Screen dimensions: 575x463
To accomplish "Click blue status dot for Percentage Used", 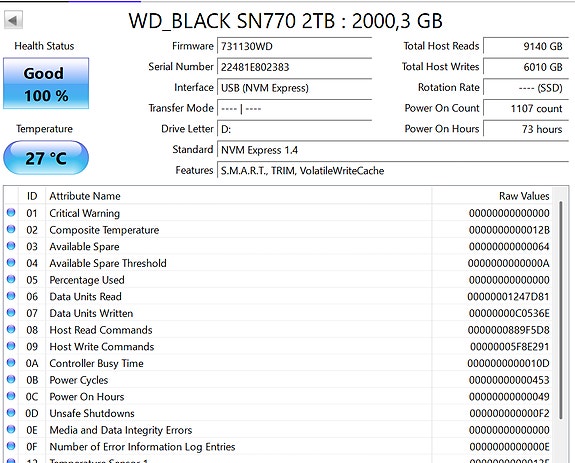I will (x=11, y=279).
